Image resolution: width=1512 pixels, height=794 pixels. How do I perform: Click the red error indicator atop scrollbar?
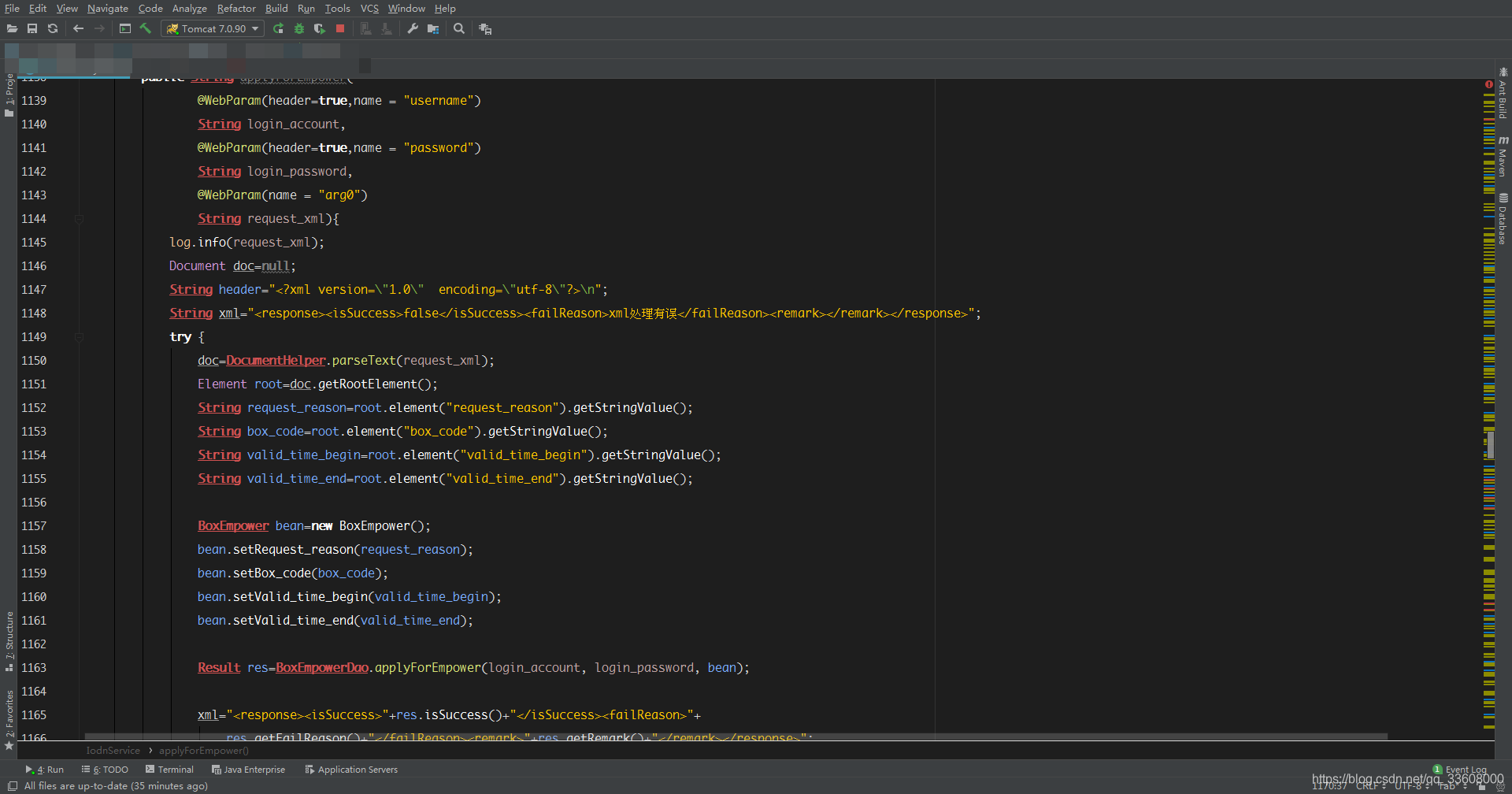(x=1488, y=84)
